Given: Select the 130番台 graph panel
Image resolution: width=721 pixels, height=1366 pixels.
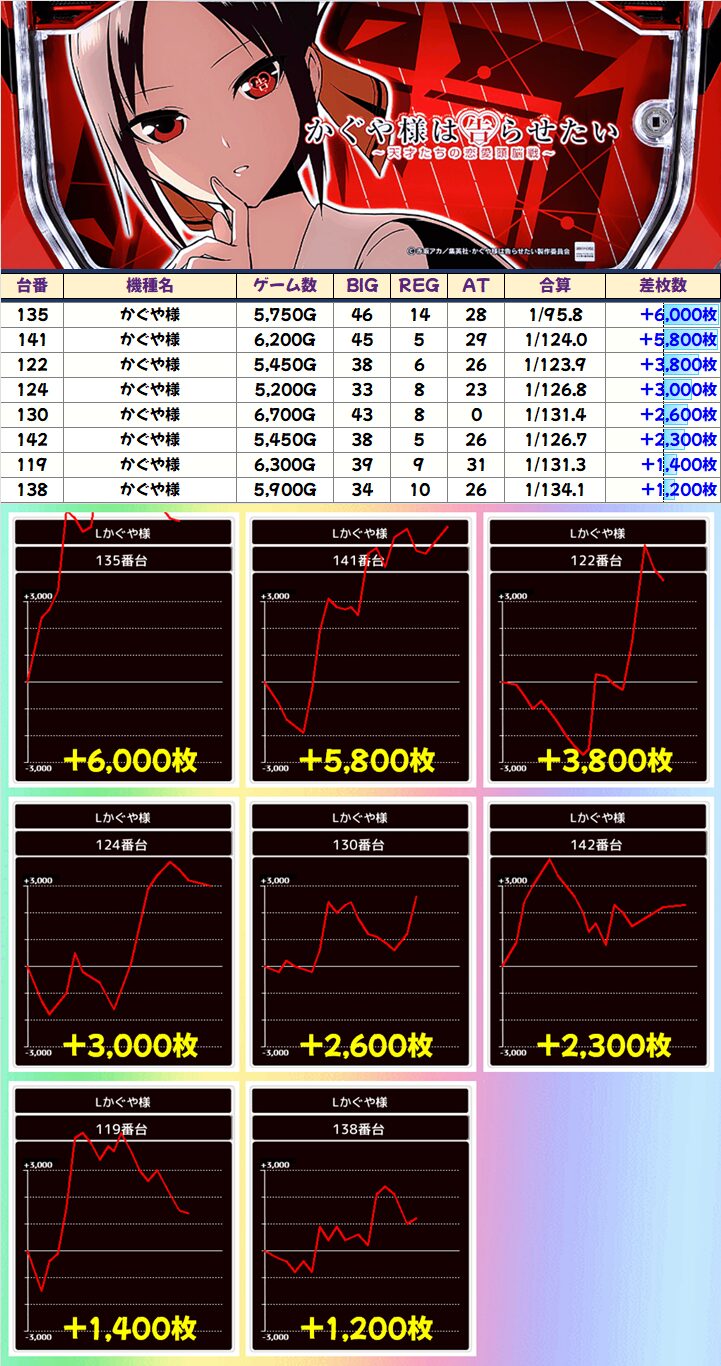Looking at the screenshot, I should pos(360,935).
